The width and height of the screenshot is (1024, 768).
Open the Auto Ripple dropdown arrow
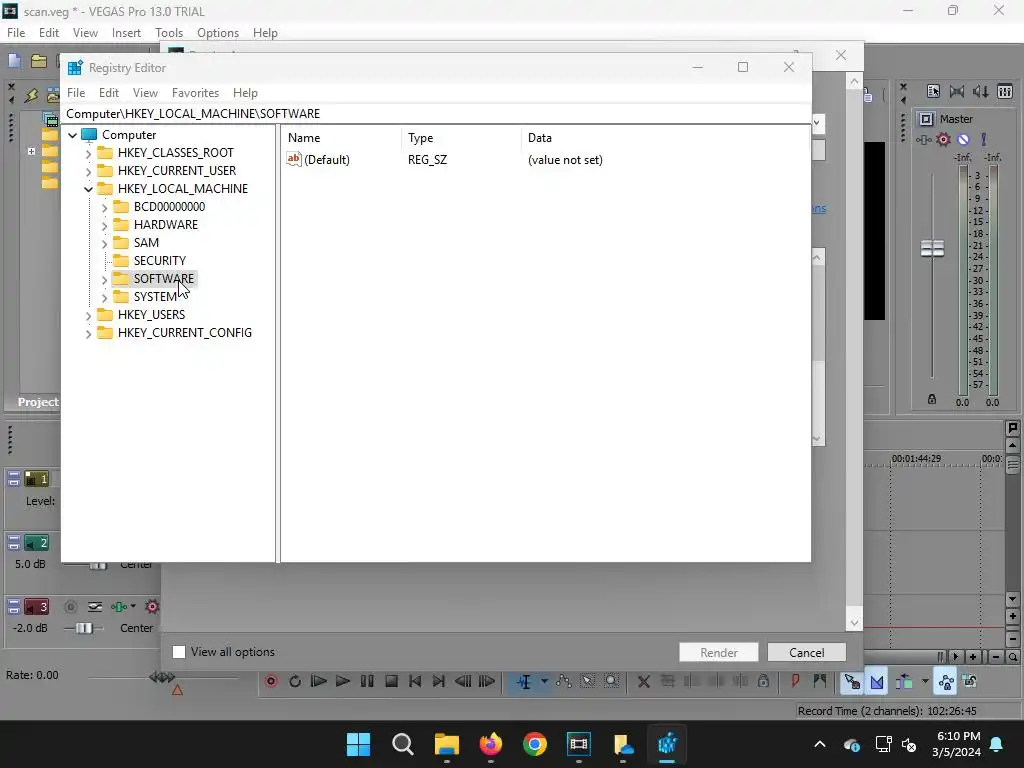(925, 681)
